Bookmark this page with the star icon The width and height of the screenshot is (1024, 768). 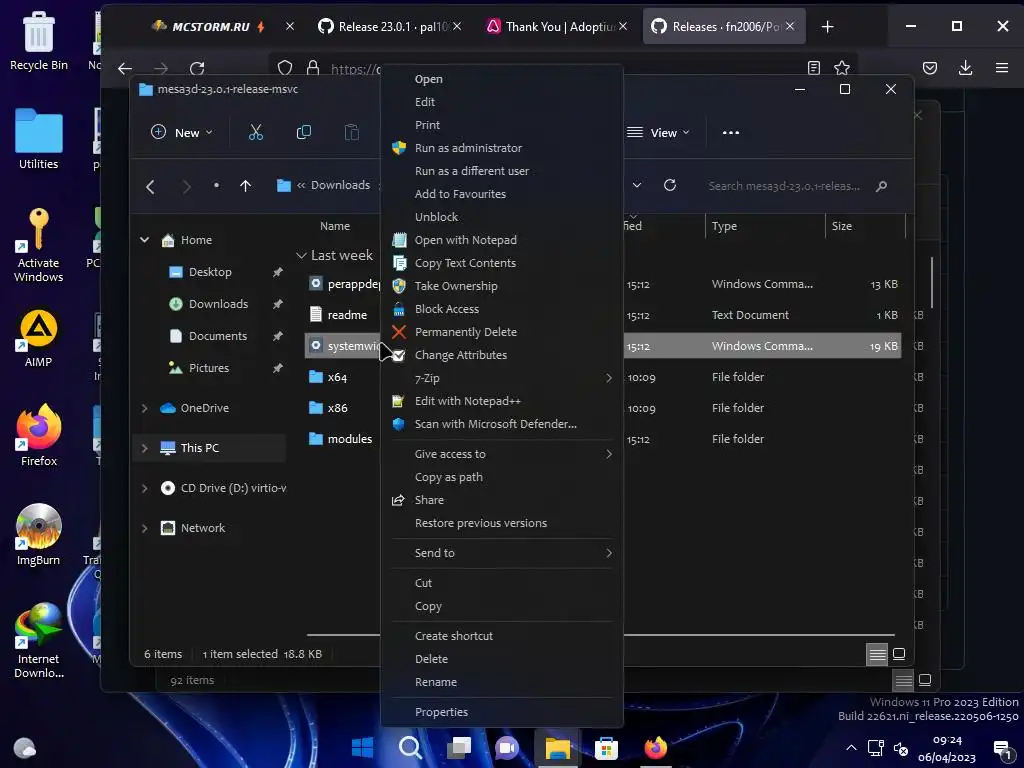click(x=842, y=68)
